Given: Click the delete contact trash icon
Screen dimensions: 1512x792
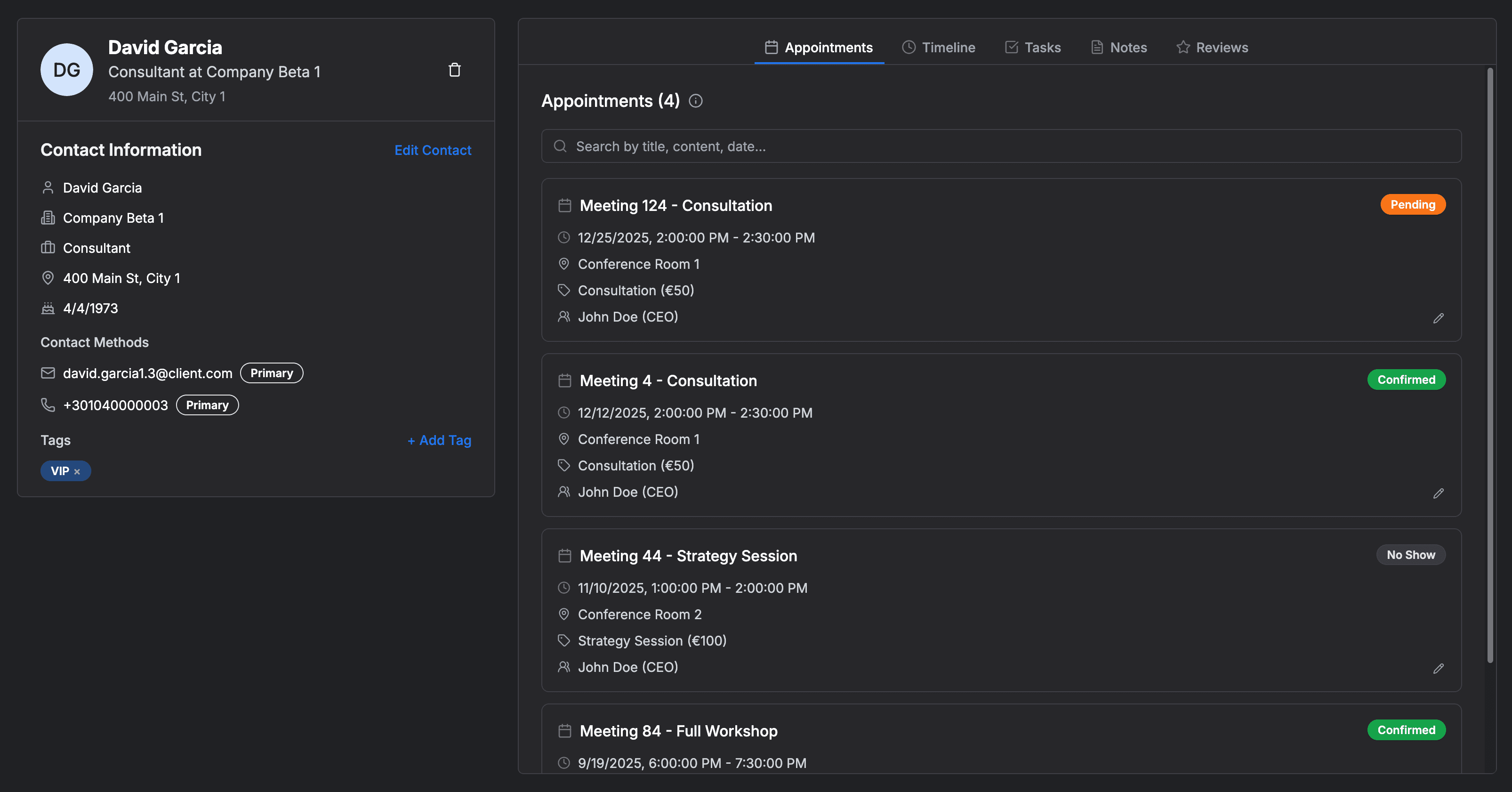Looking at the screenshot, I should click(x=454, y=70).
